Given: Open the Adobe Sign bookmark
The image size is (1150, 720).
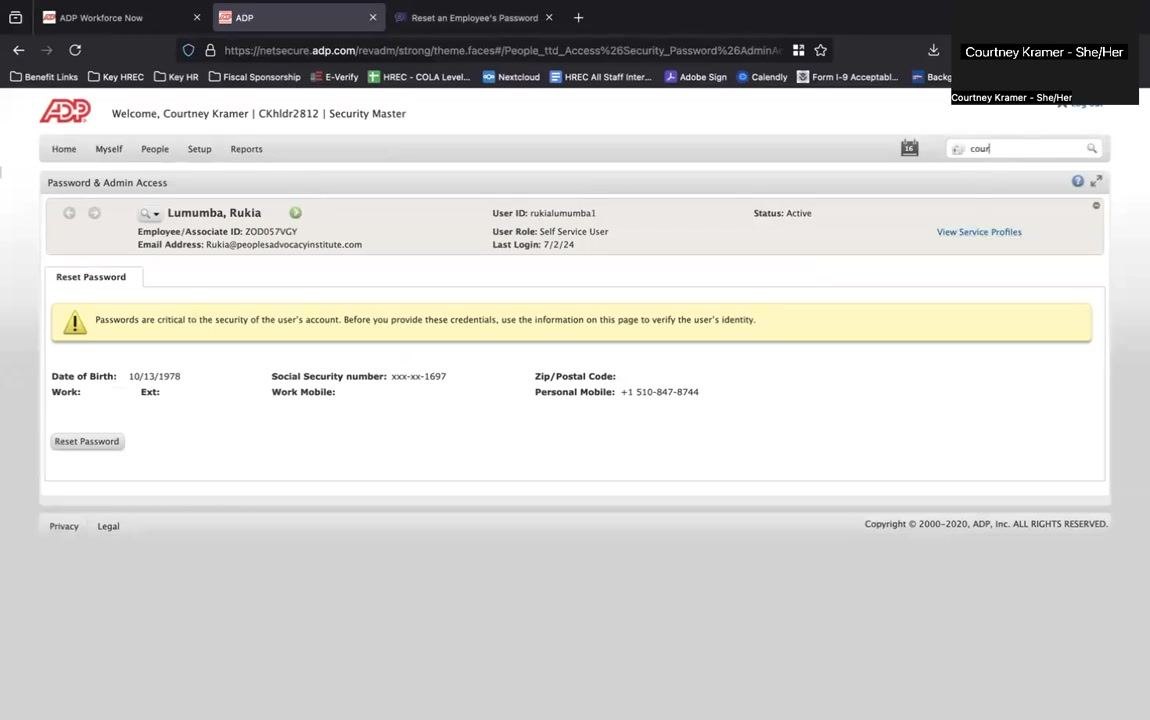Looking at the screenshot, I should (x=695, y=77).
